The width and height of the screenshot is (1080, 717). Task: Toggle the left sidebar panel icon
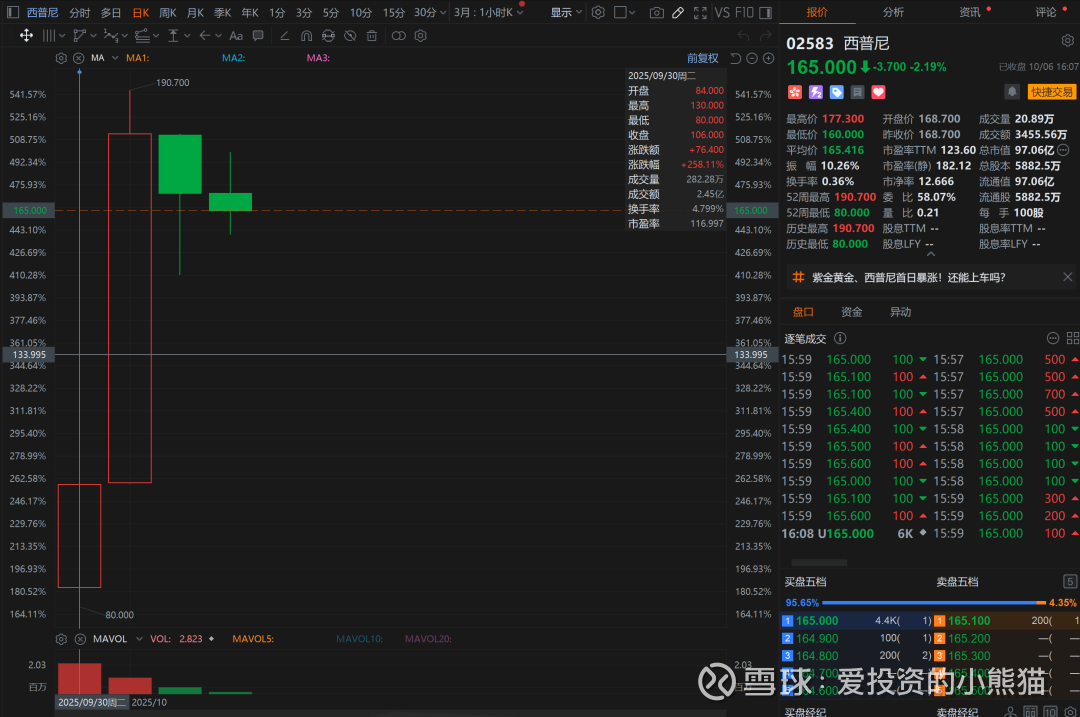click(13, 12)
